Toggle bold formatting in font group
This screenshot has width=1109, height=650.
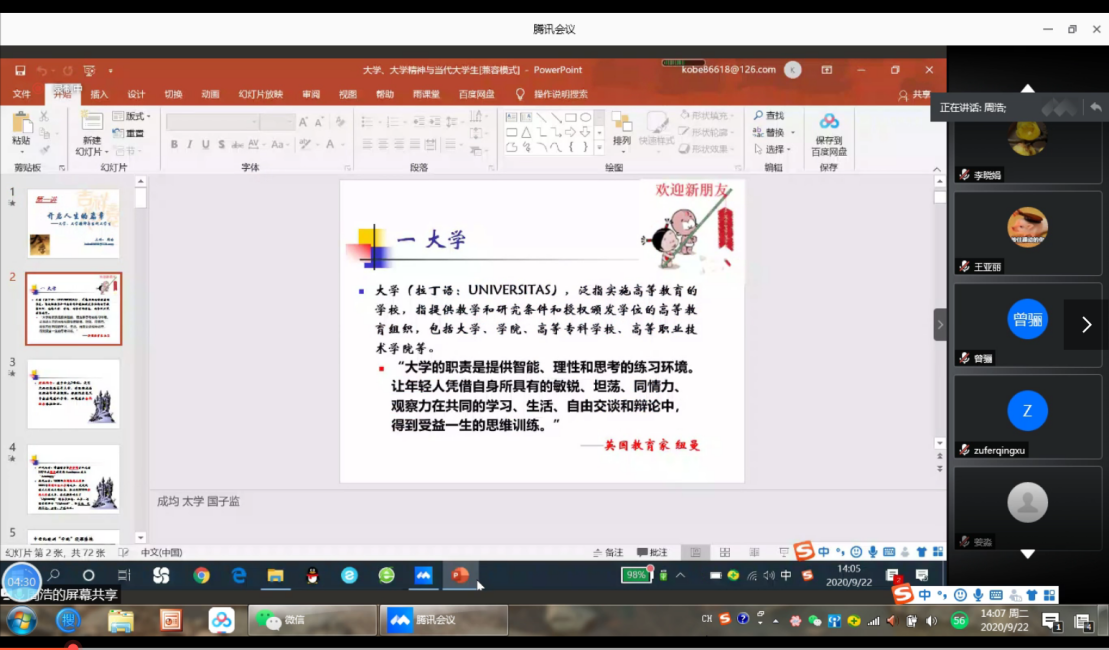174,145
